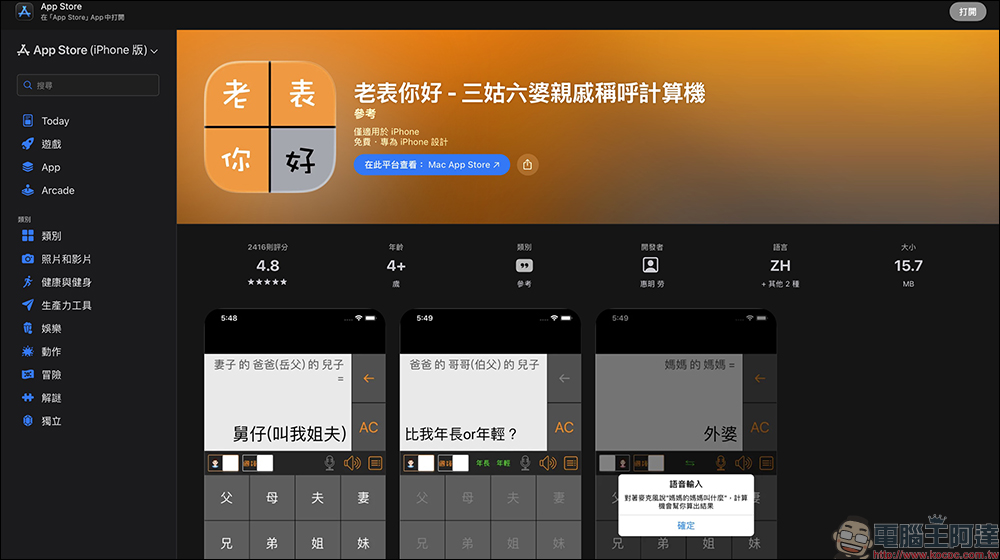The height and width of the screenshot is (560, 1000).
Task: Click the microphone icon in first screenshot
Action: pyautogui.click(x=329, y=463)
